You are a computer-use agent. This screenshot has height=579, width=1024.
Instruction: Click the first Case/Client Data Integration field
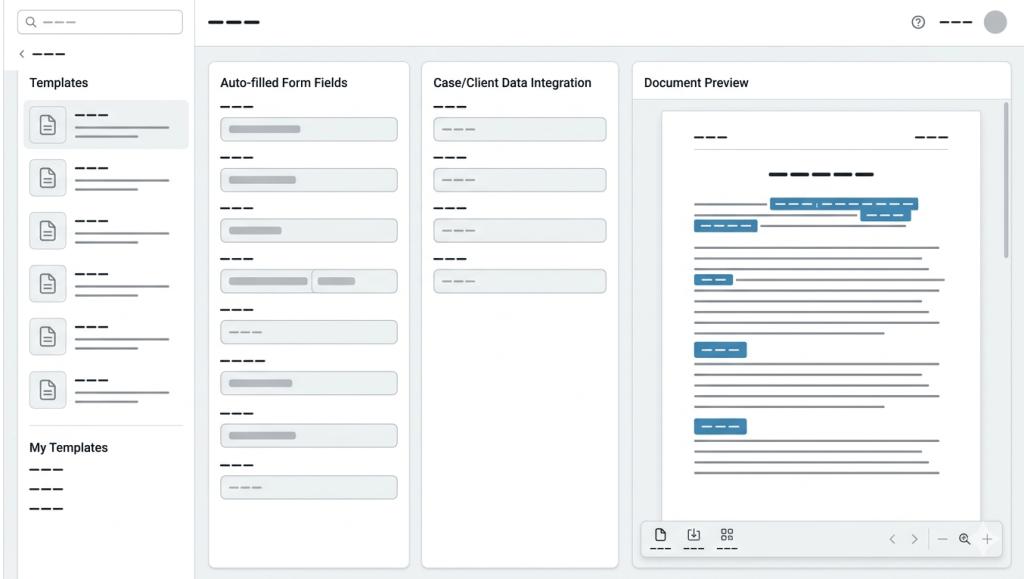pos(519,129)
